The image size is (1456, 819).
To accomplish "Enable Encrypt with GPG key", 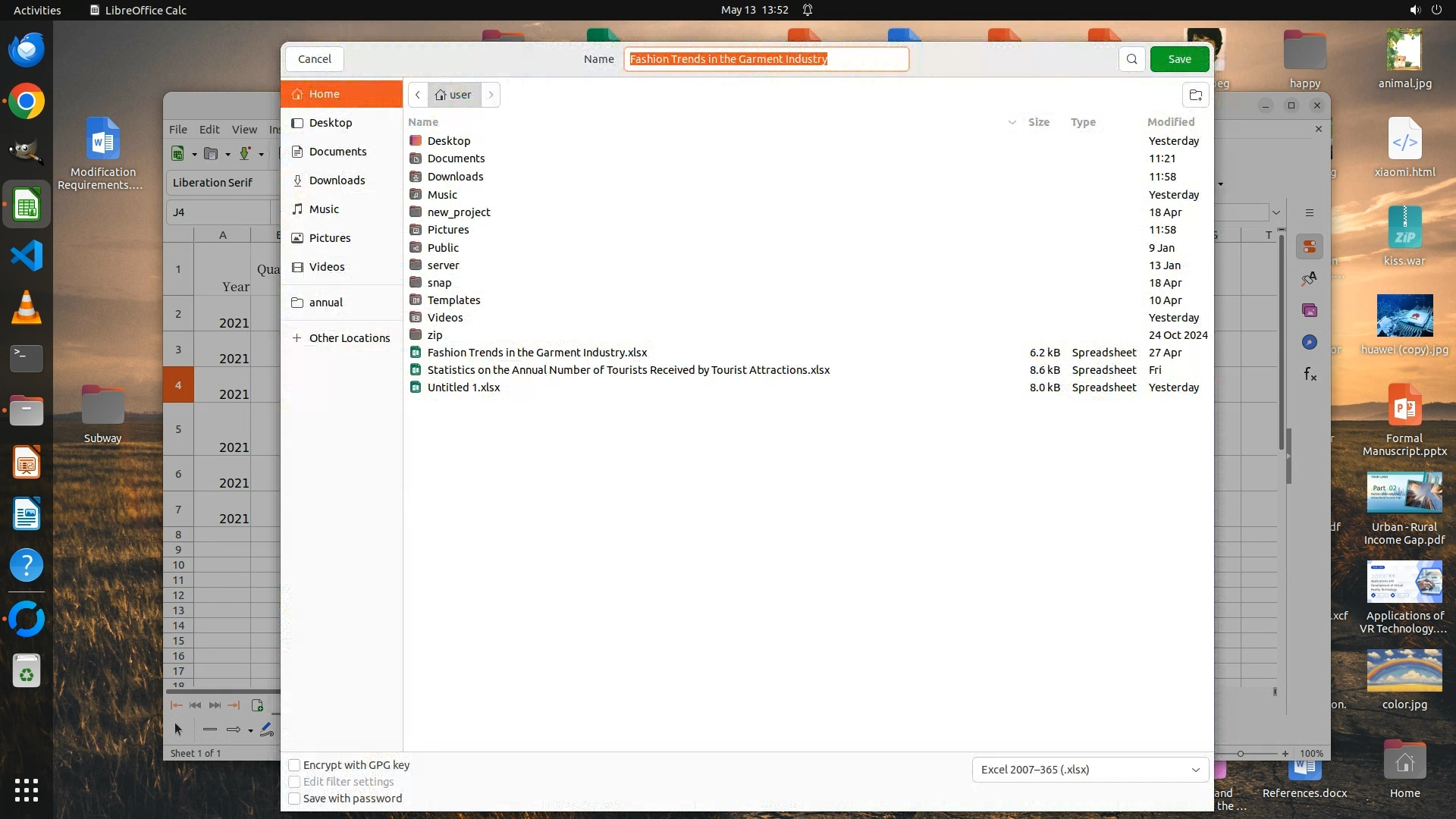I will pyautogui.click(x=295, y=765).
